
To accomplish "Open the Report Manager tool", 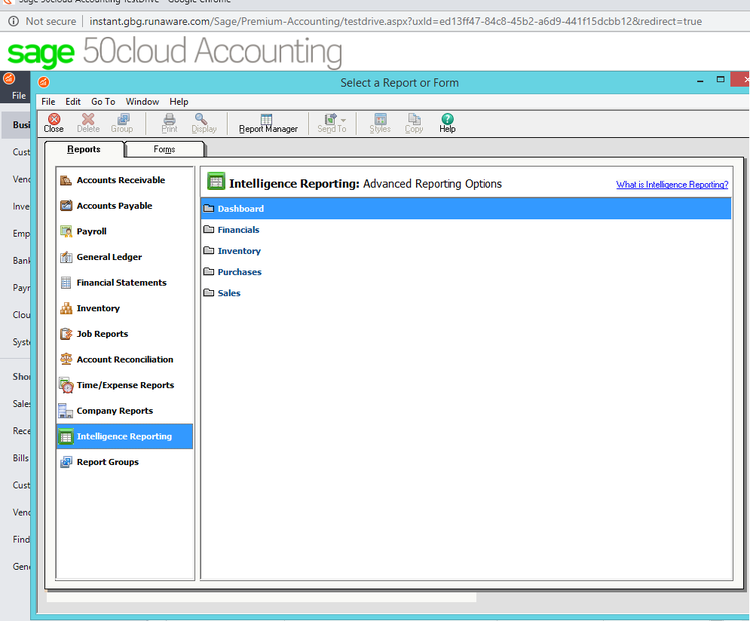I will click(268, 123).
